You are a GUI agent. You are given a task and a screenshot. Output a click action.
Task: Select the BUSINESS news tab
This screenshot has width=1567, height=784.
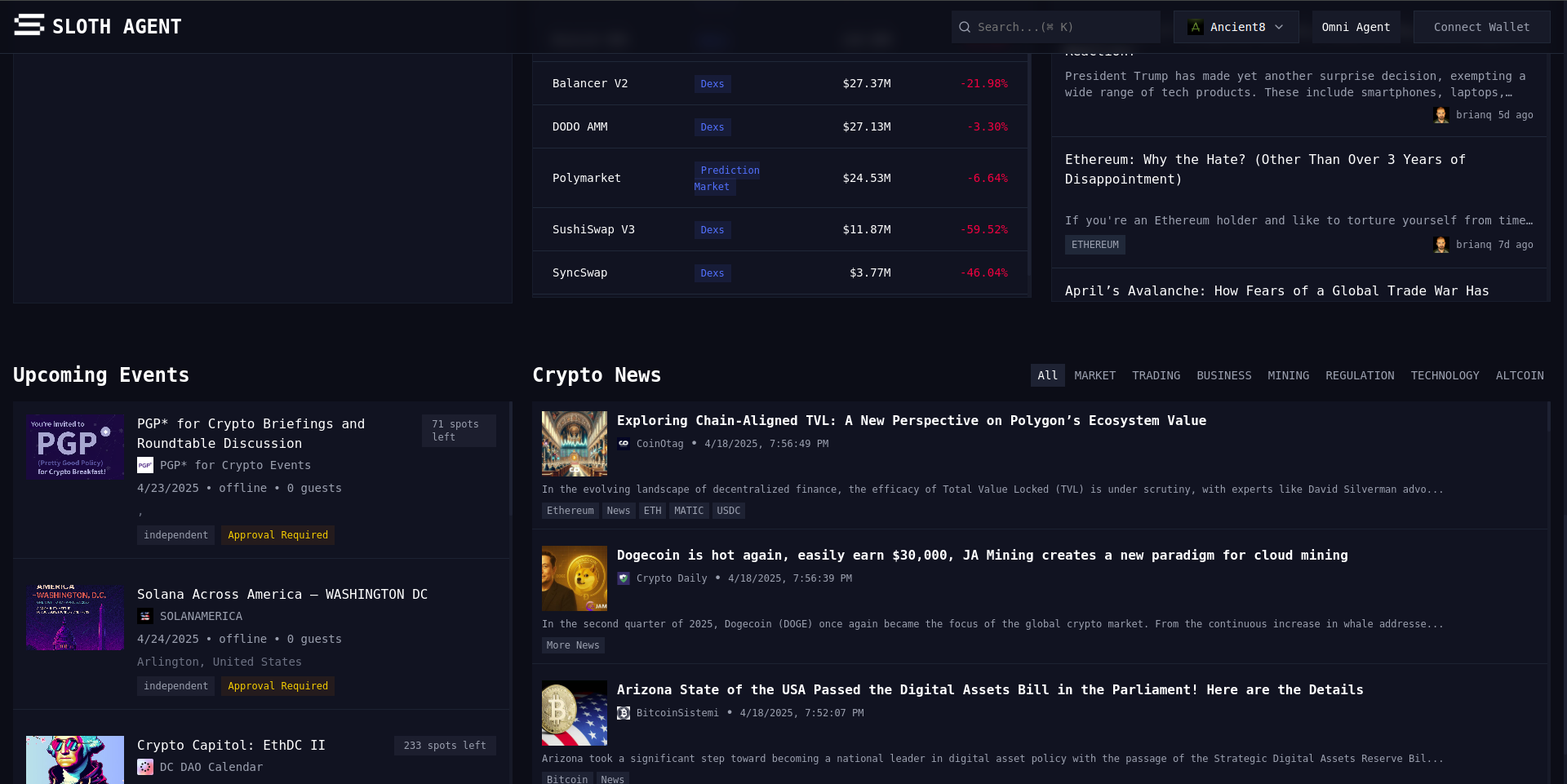[x=1223, y=375]
